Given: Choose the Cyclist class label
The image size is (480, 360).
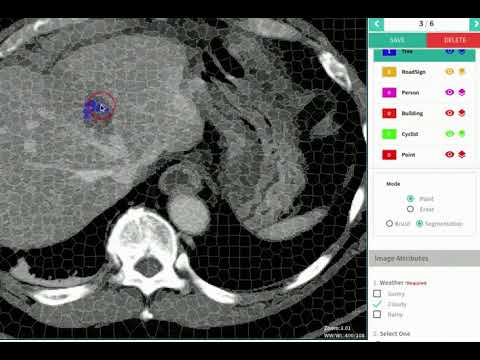Looking at the screenshot, I should click(410, 134).
